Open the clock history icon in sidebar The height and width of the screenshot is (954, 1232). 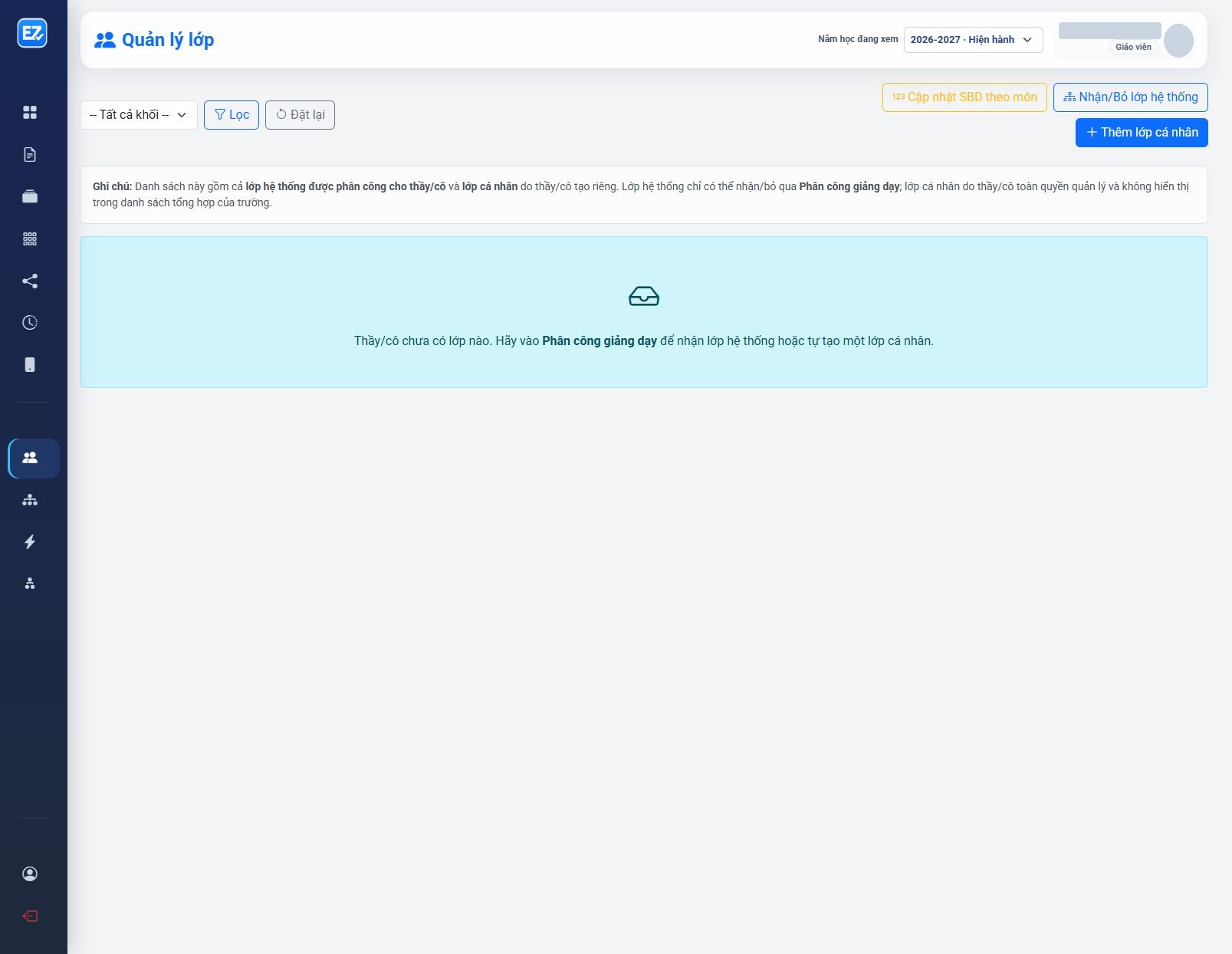(x=30, y=322)
